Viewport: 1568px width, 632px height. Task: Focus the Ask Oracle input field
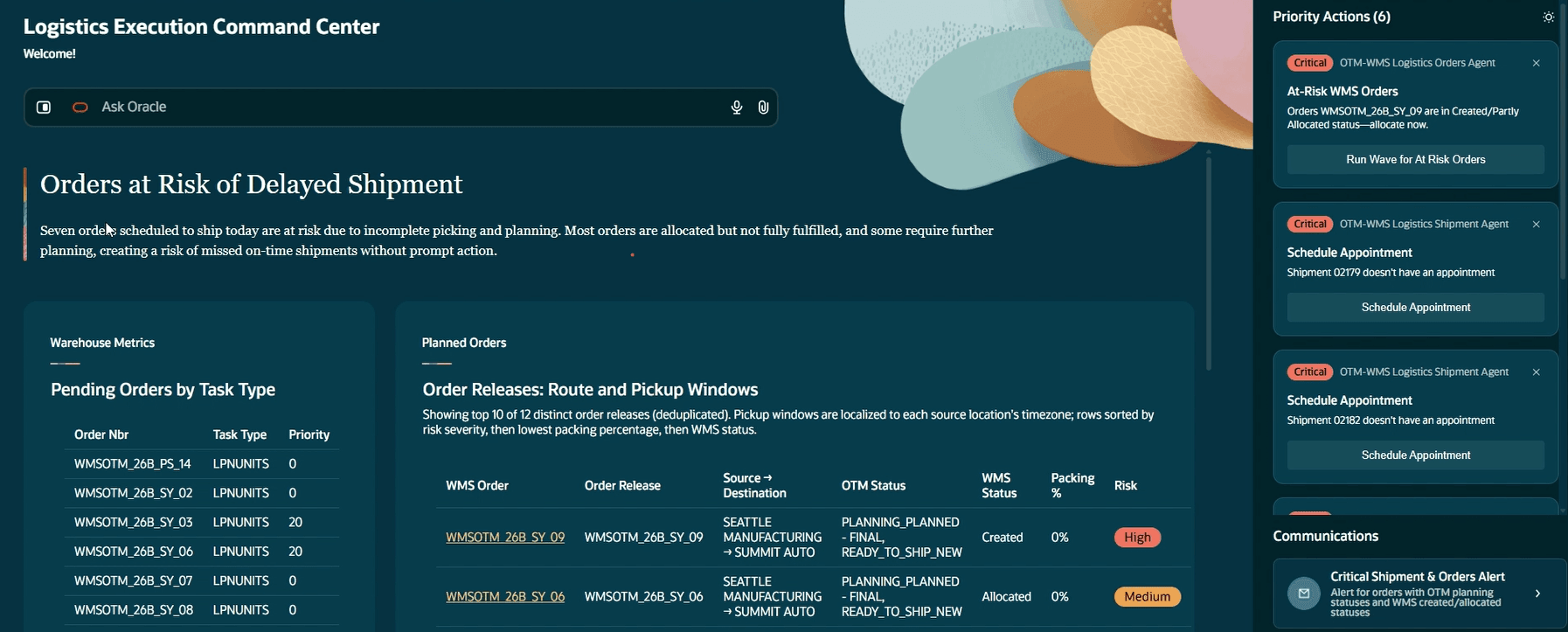[411, 107]
